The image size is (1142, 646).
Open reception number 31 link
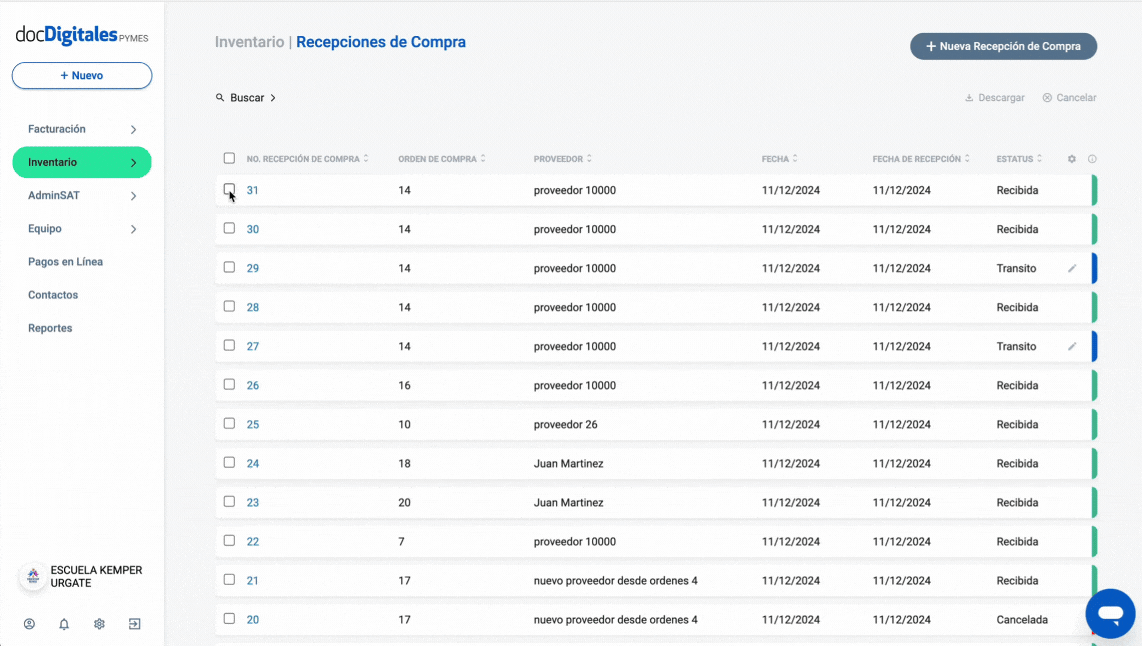pyautogui.click(x=253, y=190)
